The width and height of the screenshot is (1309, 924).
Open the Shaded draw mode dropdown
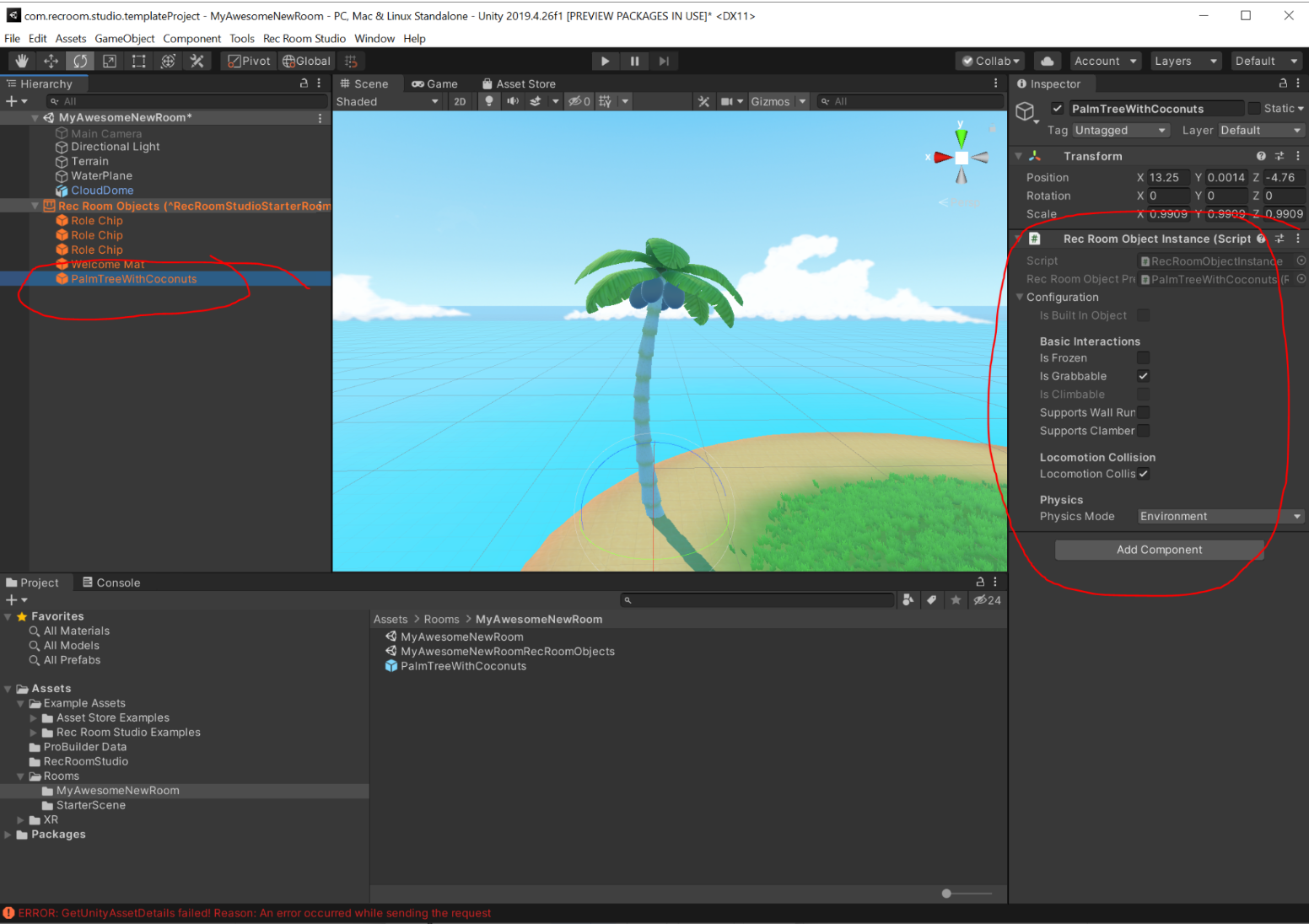(387, 101)
